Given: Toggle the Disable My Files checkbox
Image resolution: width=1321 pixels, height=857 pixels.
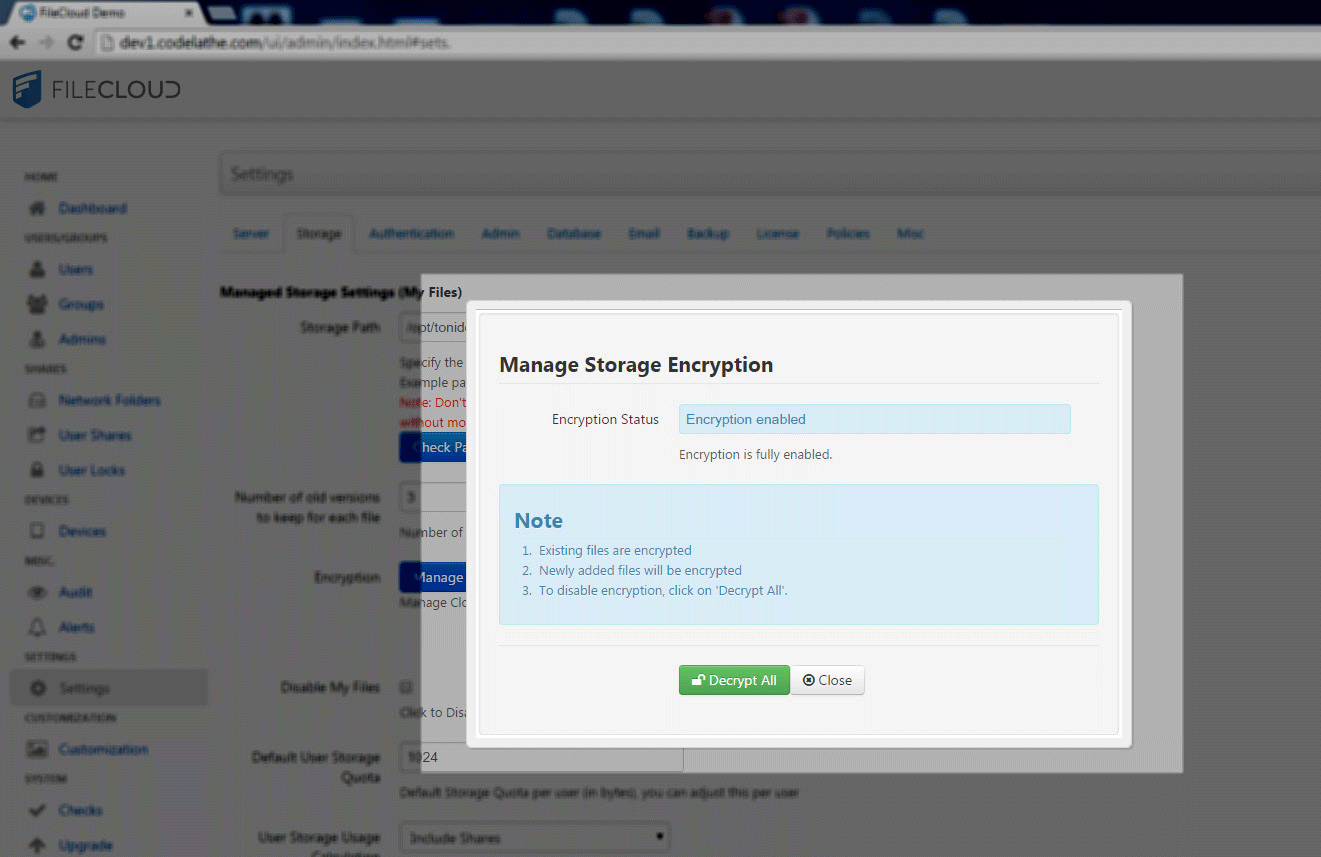Looking at the screenshot, I should pyautogui.click(x=406, y=687).
